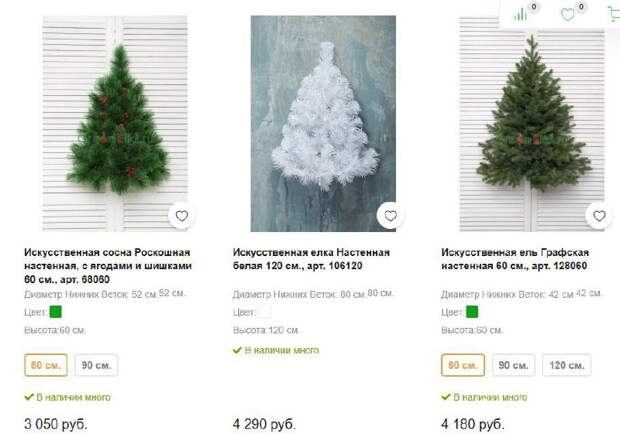Open the Искусственная сосна Роскошная product title

108,266
